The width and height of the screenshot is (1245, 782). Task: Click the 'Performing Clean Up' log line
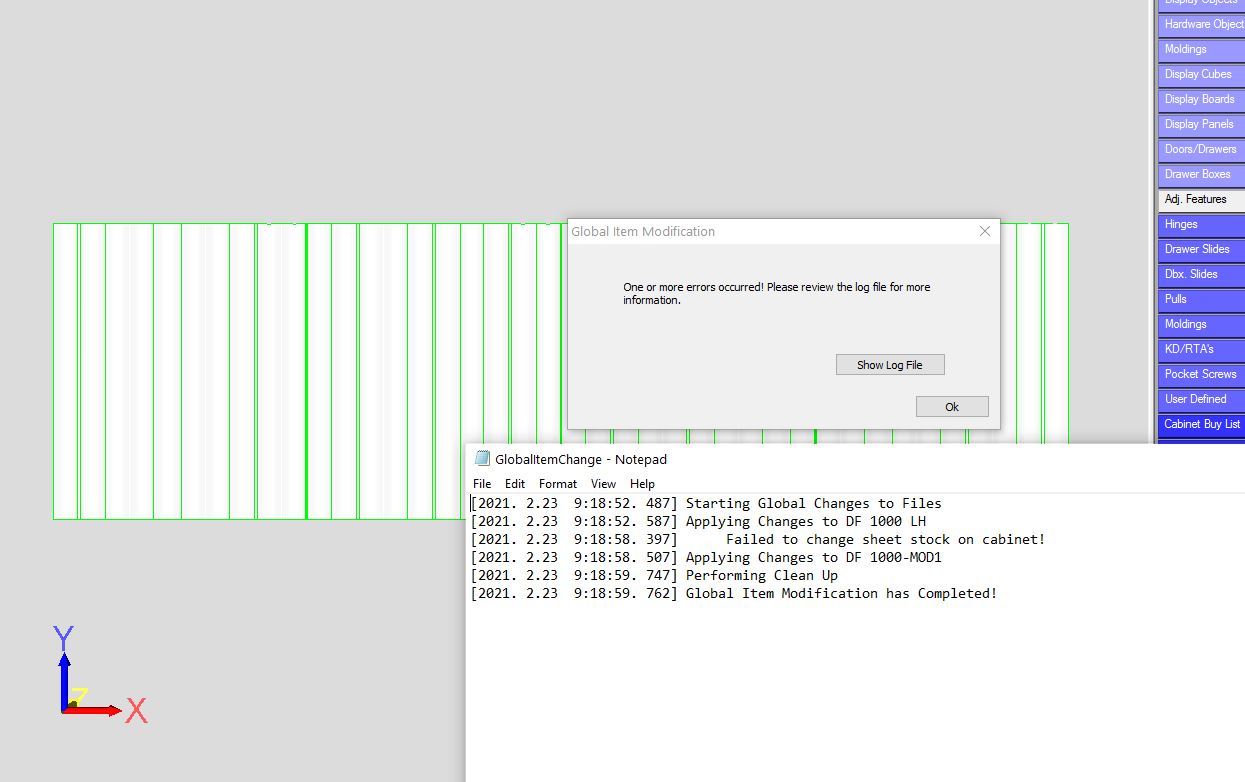click(655, 576)
